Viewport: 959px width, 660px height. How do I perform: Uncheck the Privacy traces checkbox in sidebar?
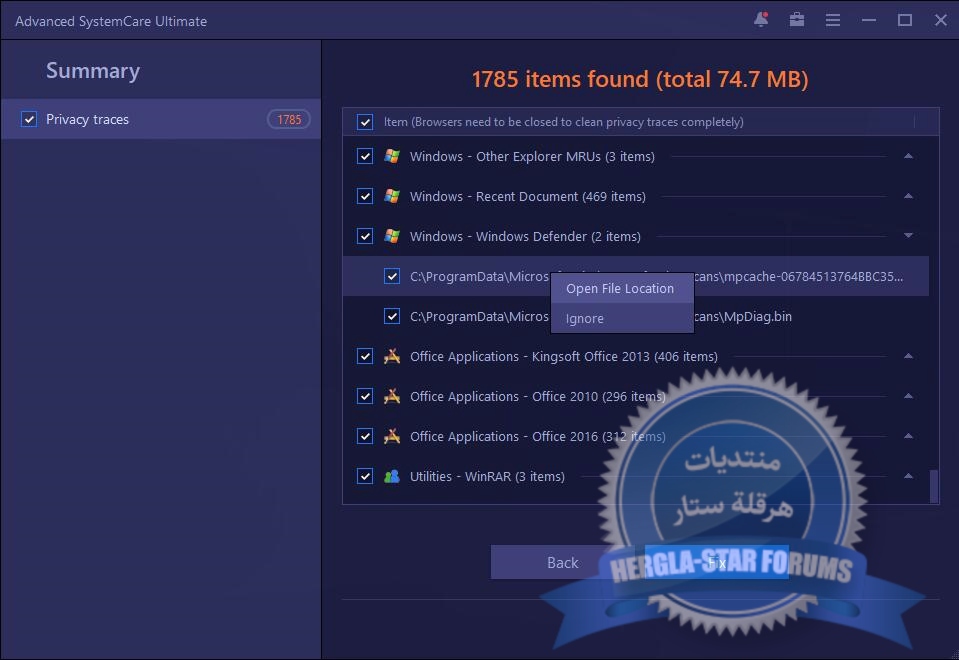click(x=28, y=119)
